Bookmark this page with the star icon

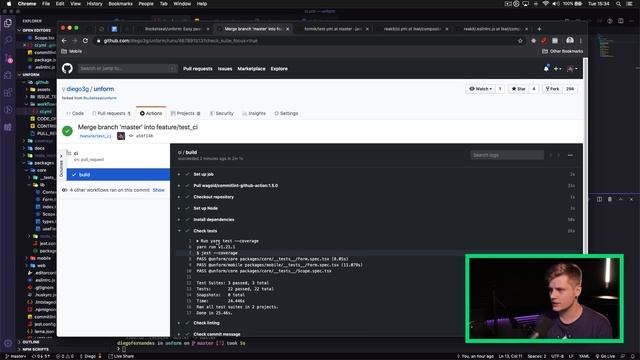point(520,41)
